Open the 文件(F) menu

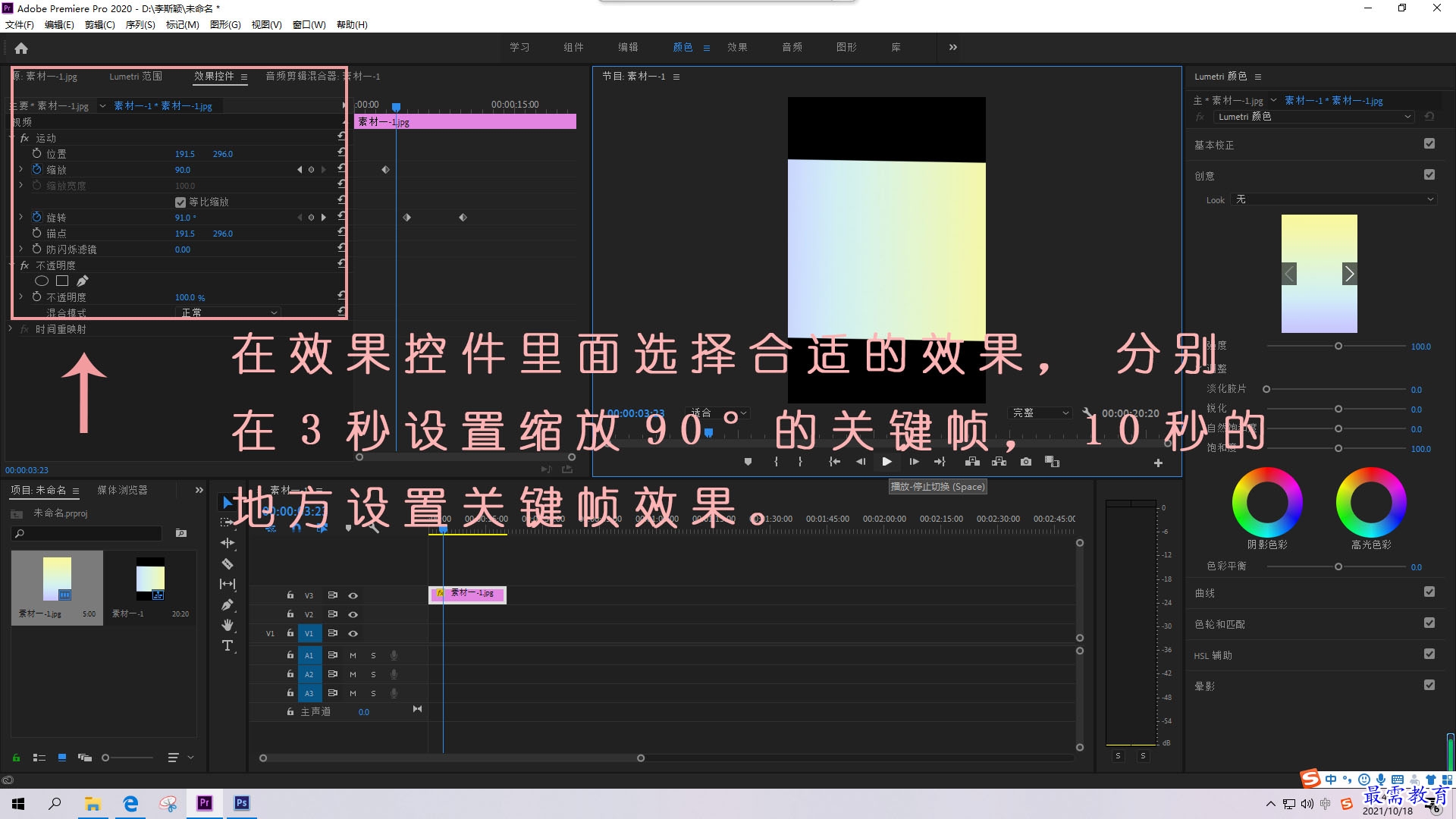point(20,25)
